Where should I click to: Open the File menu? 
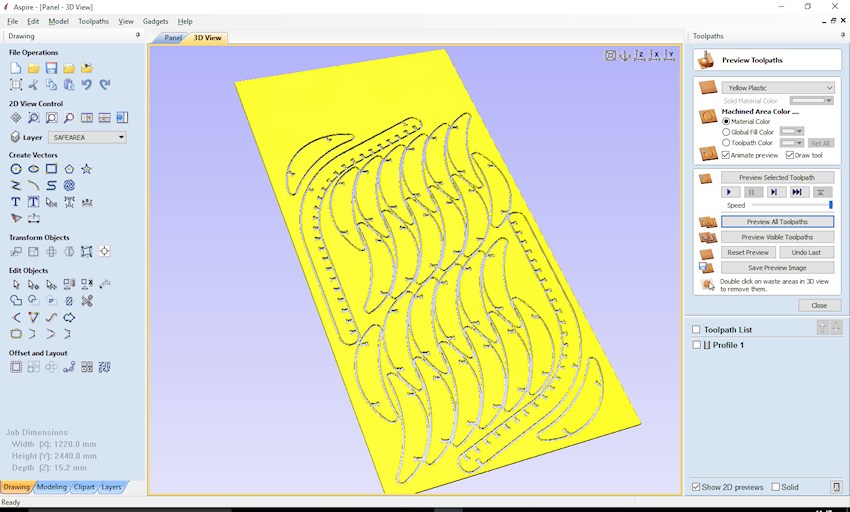tap(12, 21)
